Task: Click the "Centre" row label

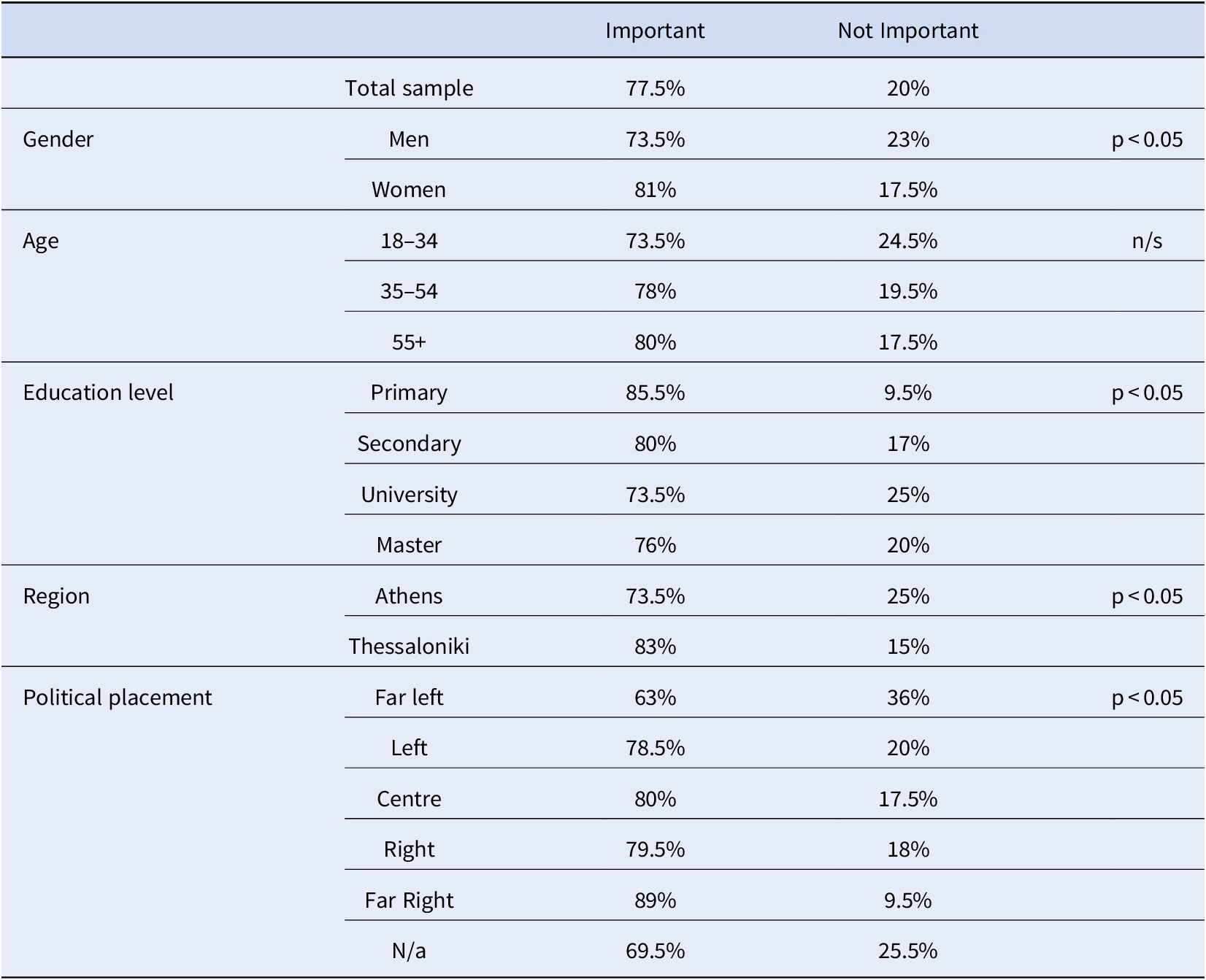Action: pos(409,799)
